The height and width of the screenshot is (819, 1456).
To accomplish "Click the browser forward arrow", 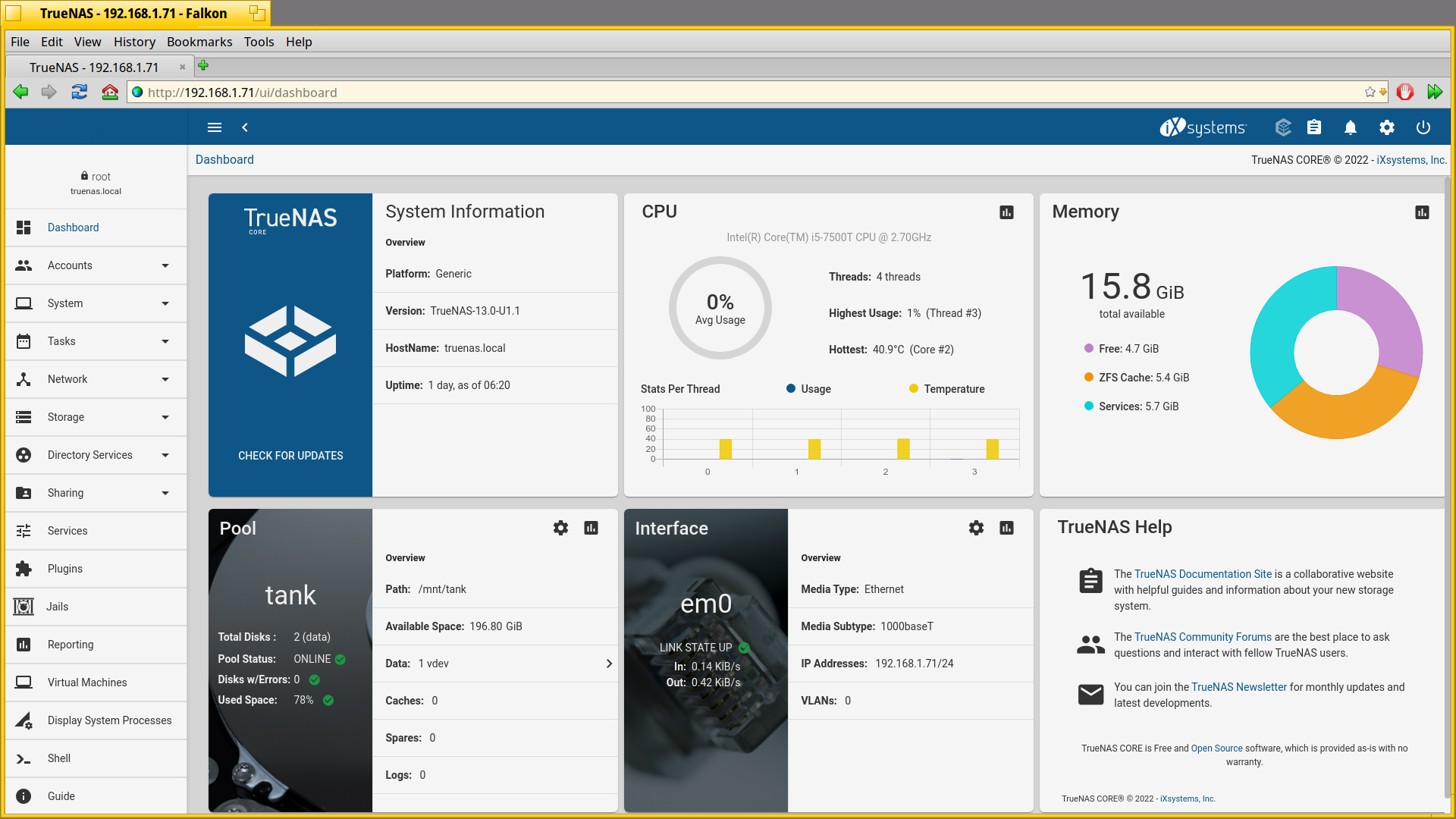I will 49,92.
